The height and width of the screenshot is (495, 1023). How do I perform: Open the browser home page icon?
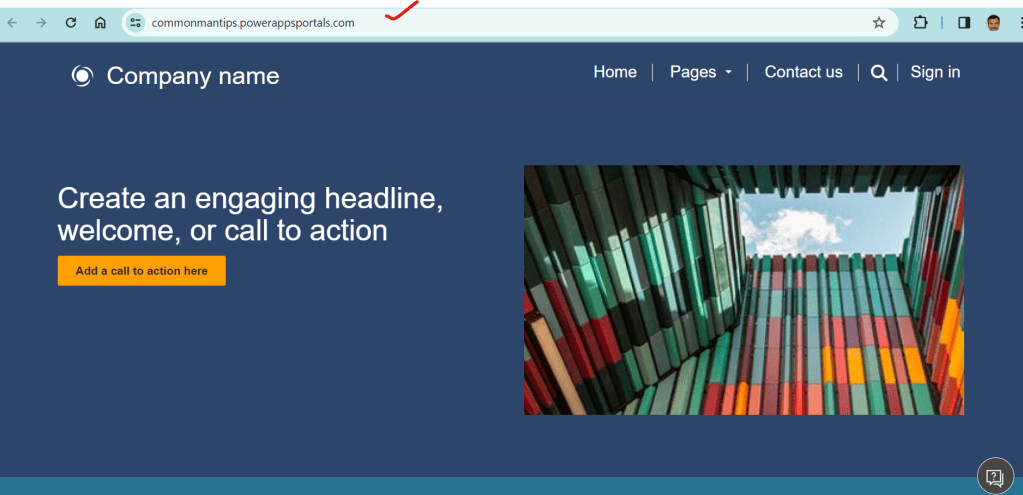coord(100,22)
